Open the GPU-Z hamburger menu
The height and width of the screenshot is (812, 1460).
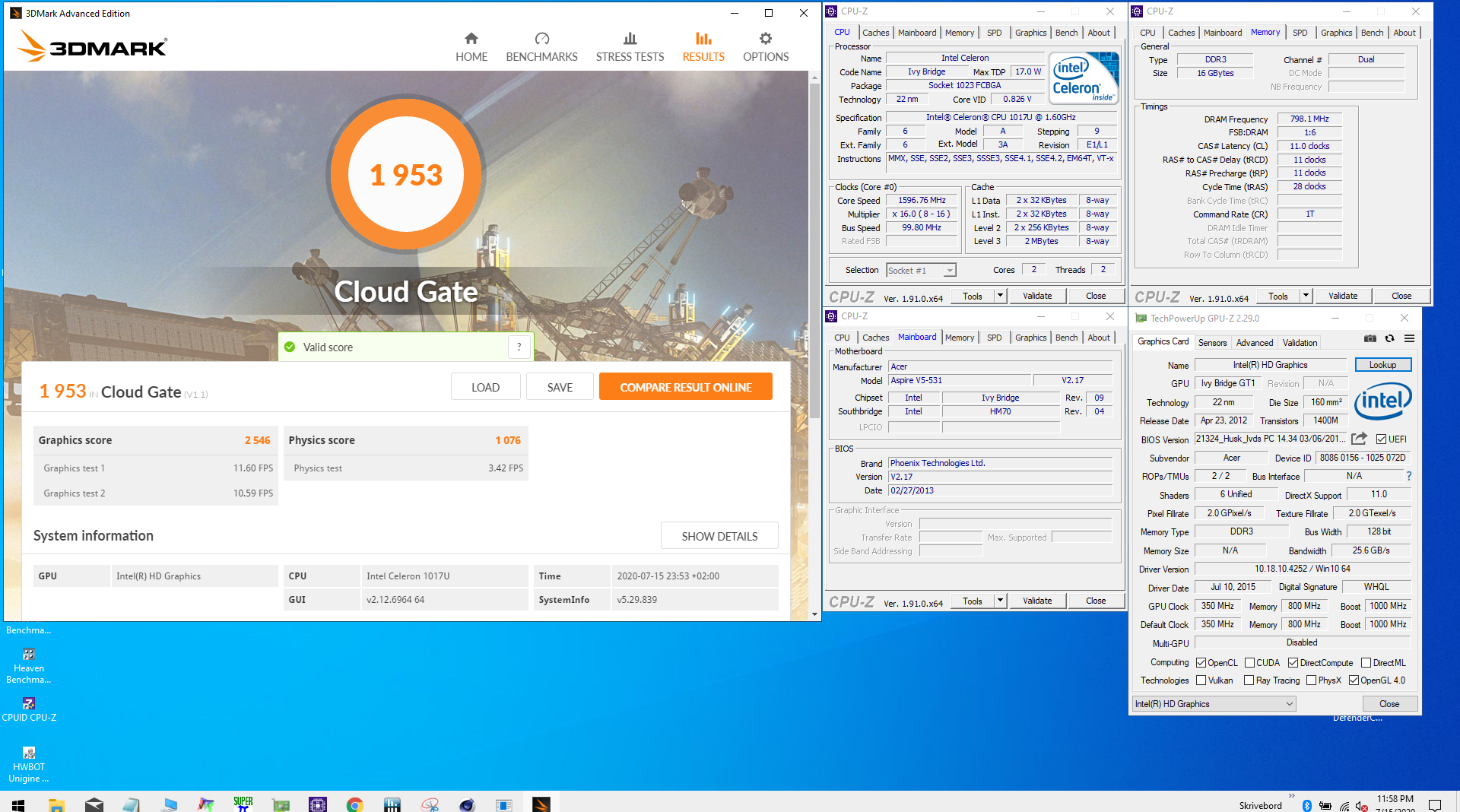pyautogui.click(x=1409, y=339)
